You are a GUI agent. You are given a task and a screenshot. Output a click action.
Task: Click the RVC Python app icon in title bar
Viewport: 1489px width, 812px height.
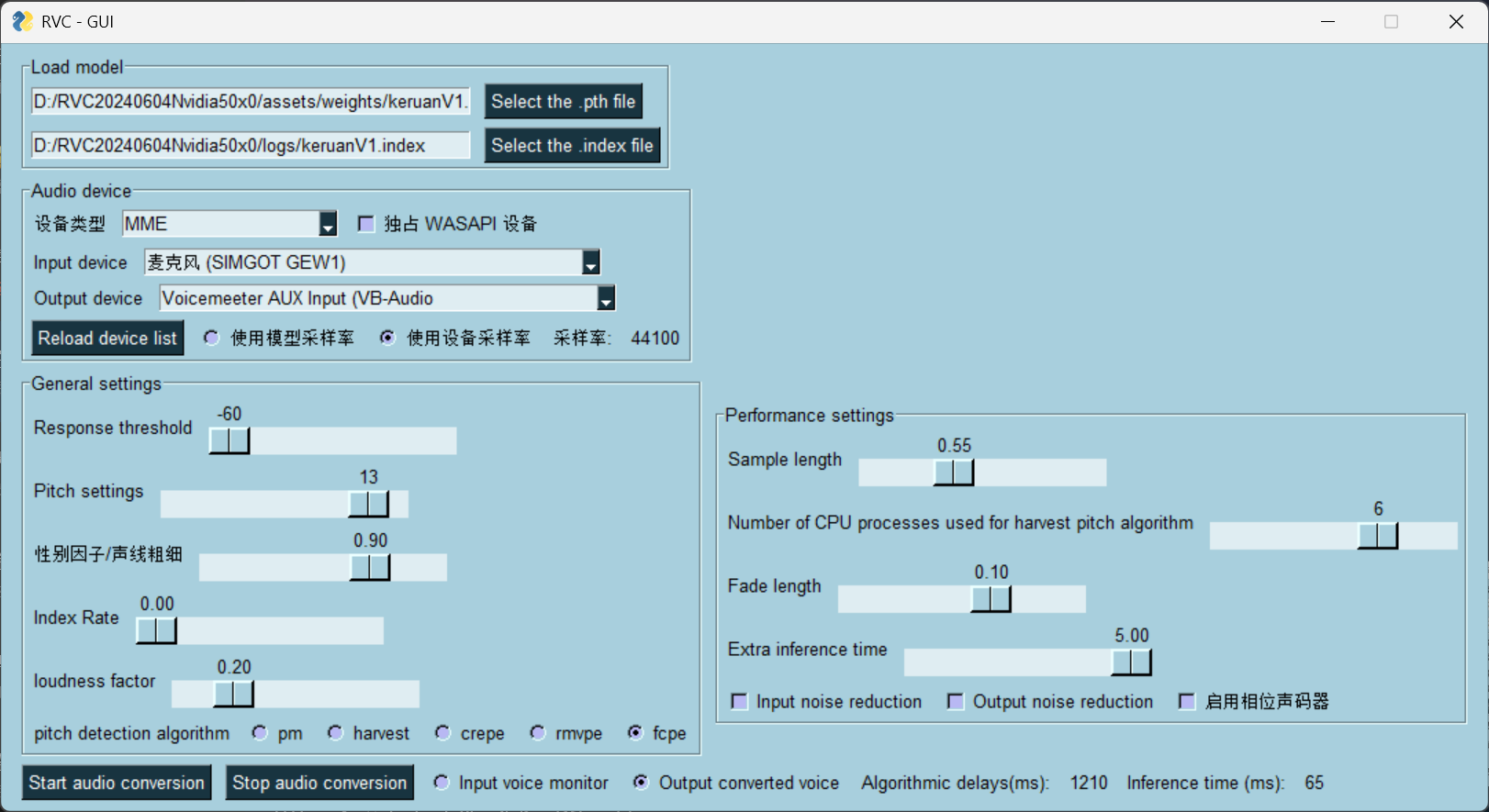[21, 21]
